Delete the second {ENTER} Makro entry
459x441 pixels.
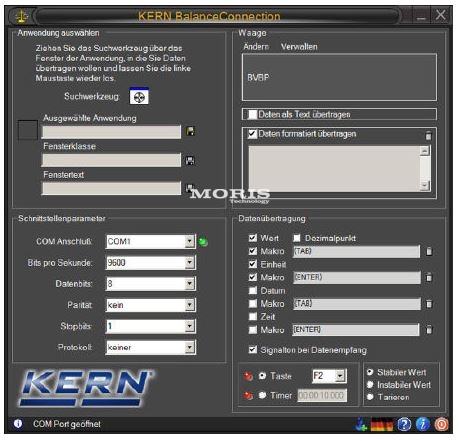[429, 330]
